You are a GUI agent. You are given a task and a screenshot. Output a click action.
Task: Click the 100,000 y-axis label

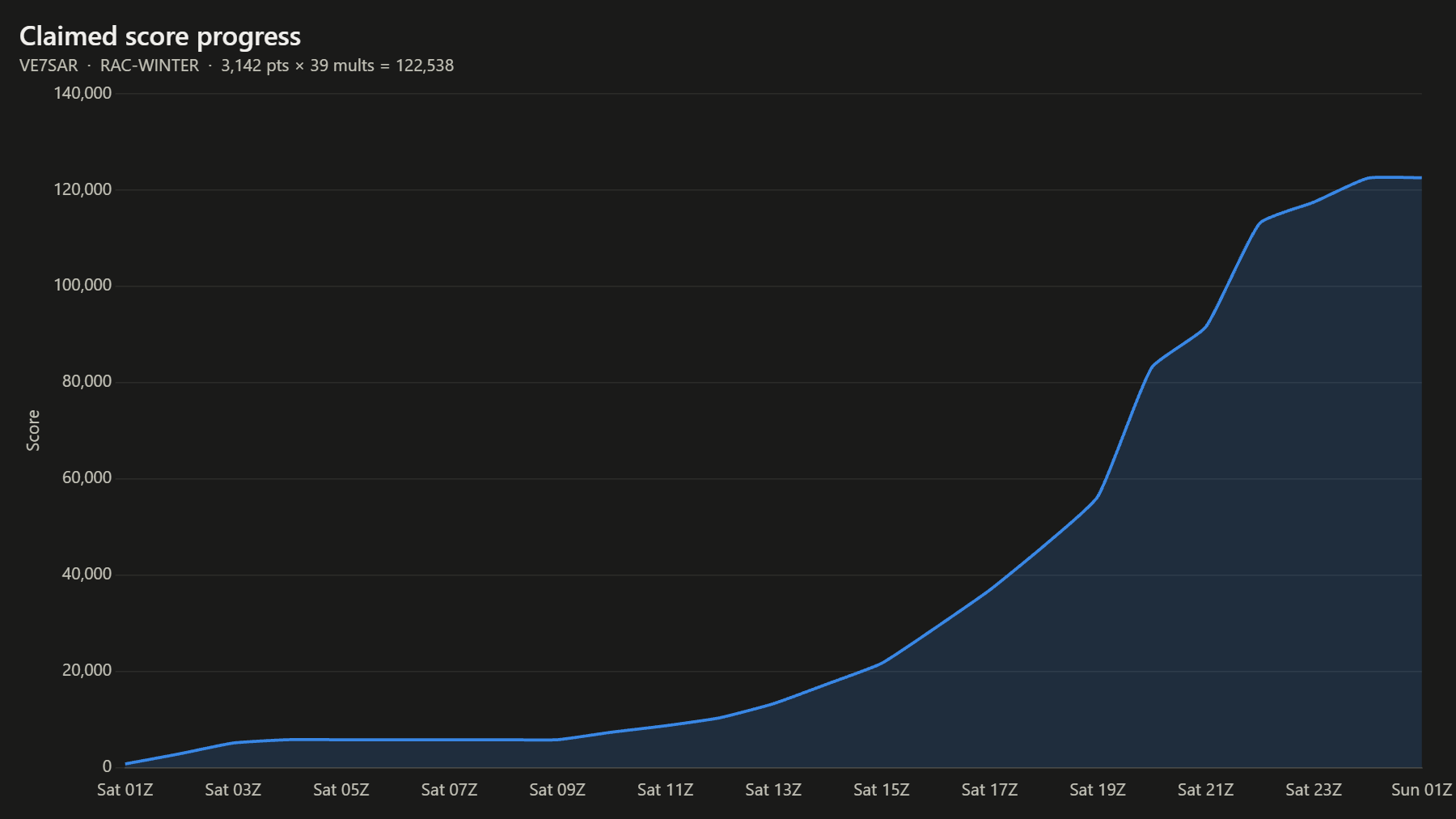(83, 286)
